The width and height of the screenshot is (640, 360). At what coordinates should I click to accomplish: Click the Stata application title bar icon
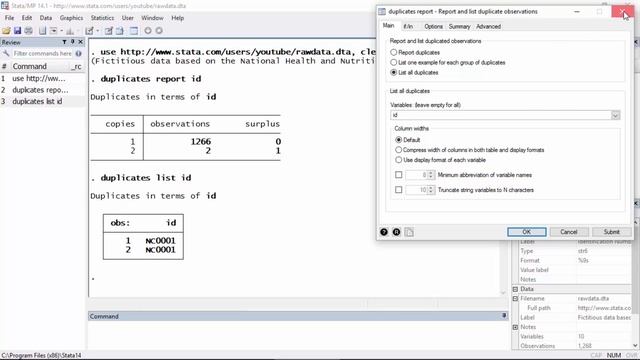point(4,6)
